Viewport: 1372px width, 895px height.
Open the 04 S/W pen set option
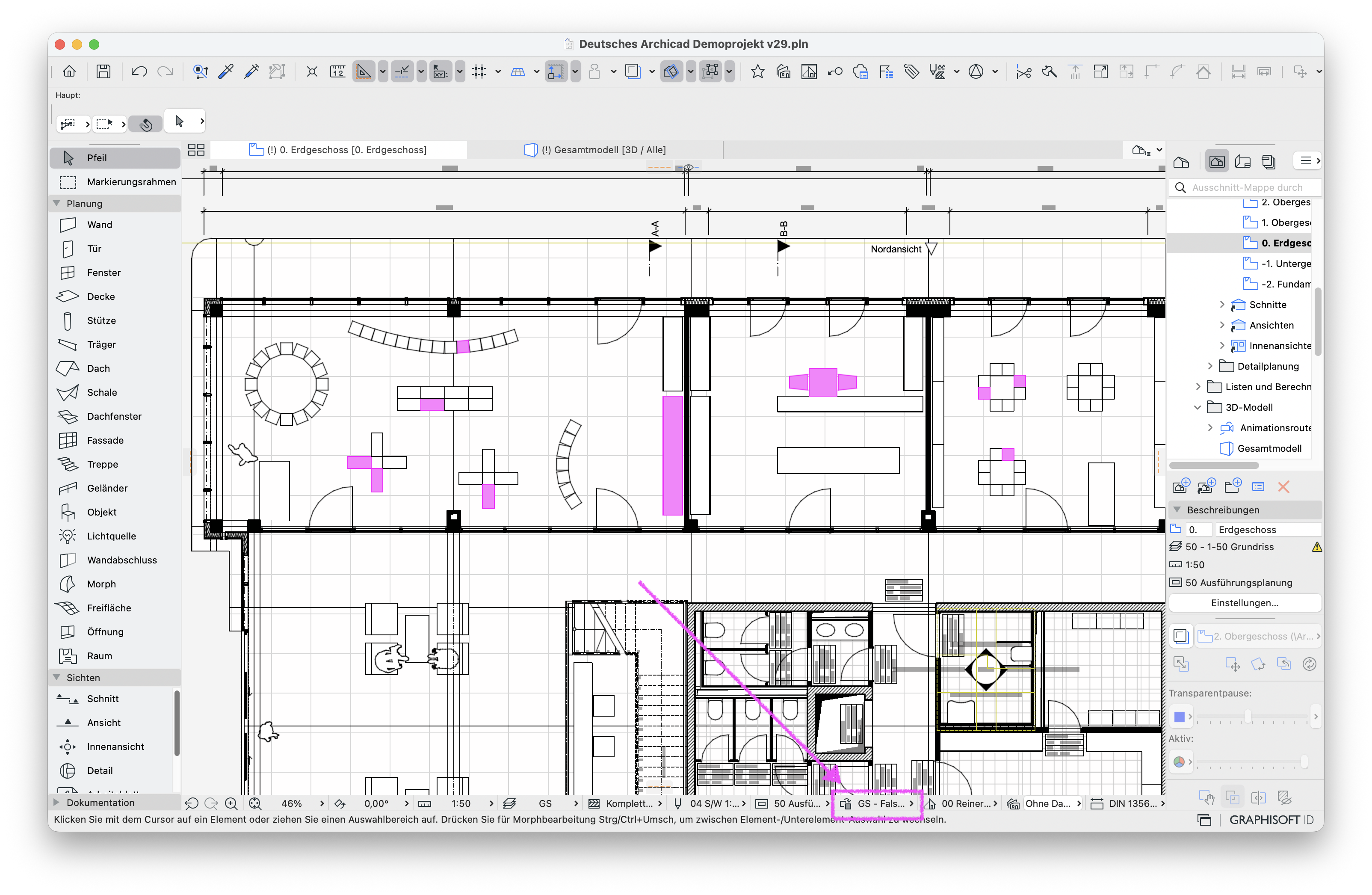[x=710, y=804]
